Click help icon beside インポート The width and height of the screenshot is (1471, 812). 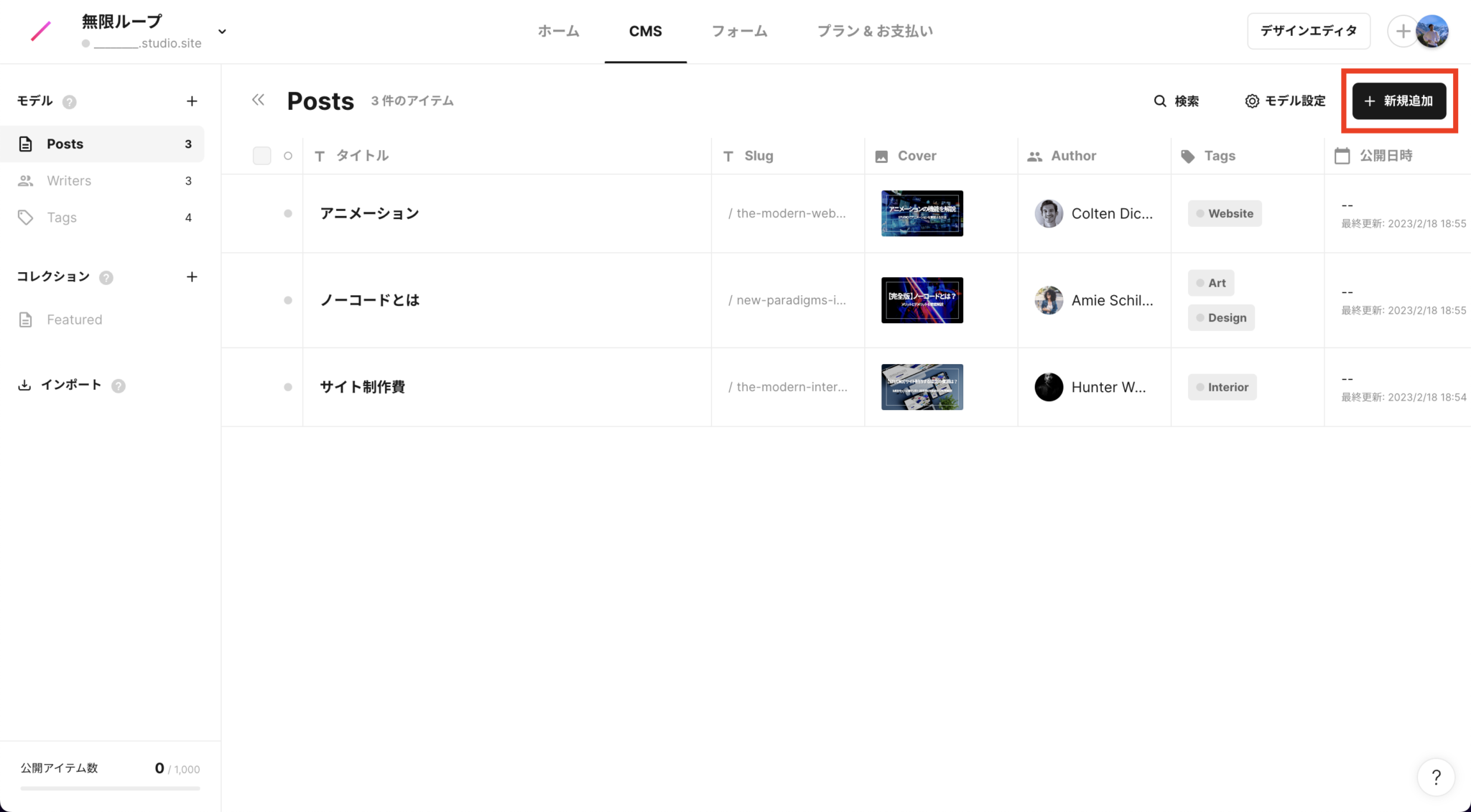(x=119, y=386)
